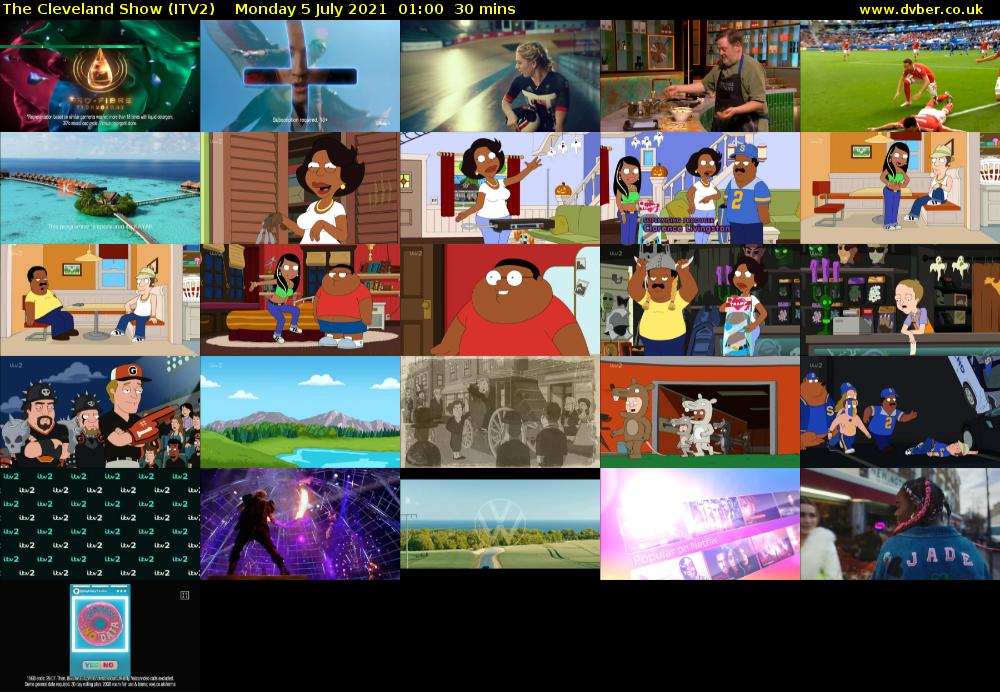Open the green fabric gold droplet advert thumbnail
The height and width of the screenshot is (692, 1000).
coord(99,76)
